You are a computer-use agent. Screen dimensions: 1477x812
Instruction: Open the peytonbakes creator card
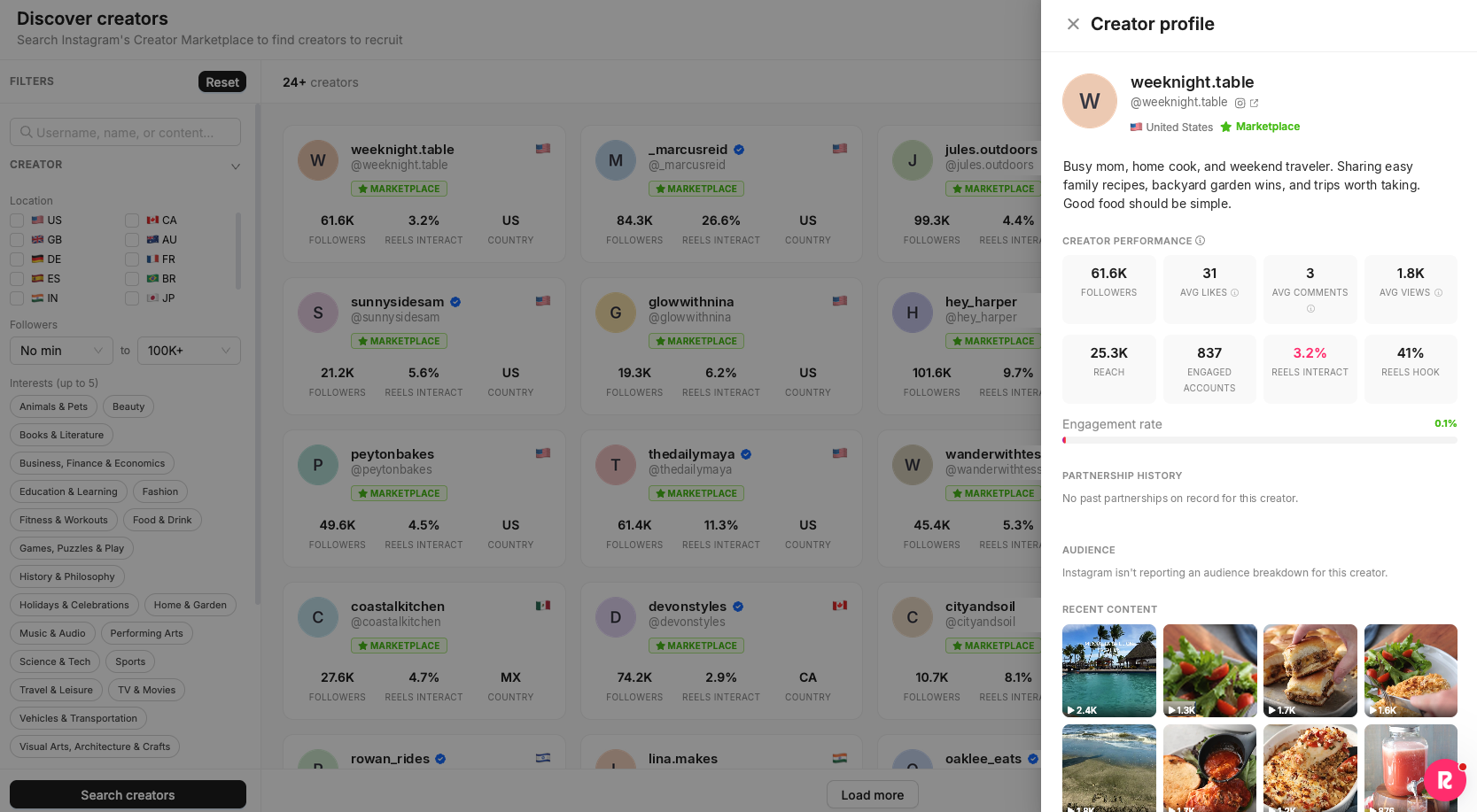(424, 499)
